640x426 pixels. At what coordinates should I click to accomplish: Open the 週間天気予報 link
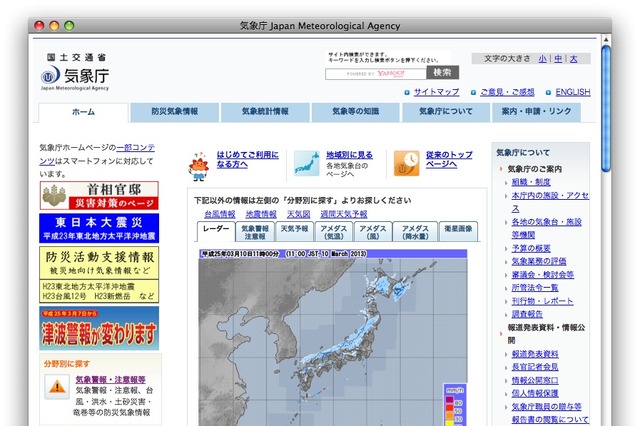coord(344,214)
